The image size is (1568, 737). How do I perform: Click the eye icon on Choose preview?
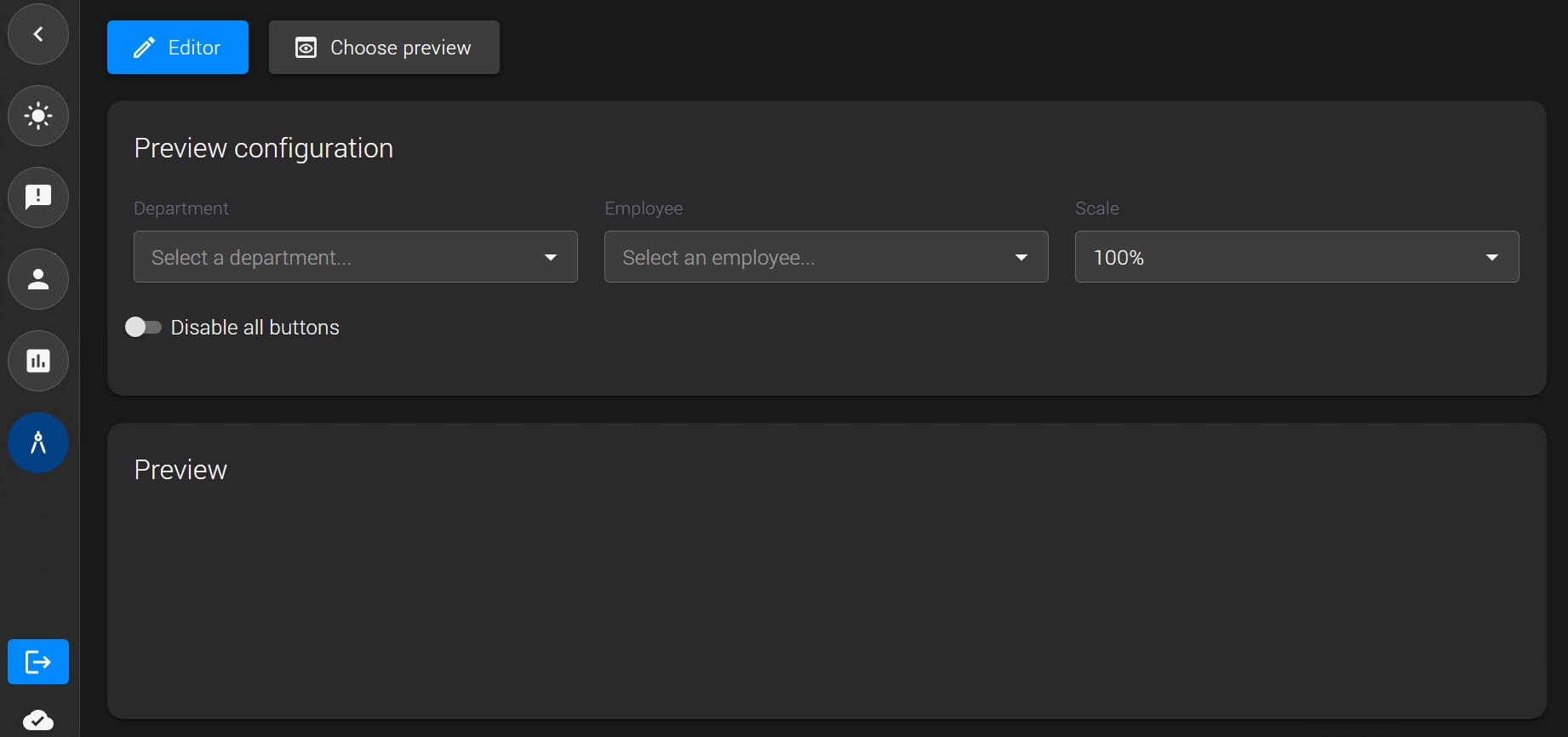tap(306, 48)
